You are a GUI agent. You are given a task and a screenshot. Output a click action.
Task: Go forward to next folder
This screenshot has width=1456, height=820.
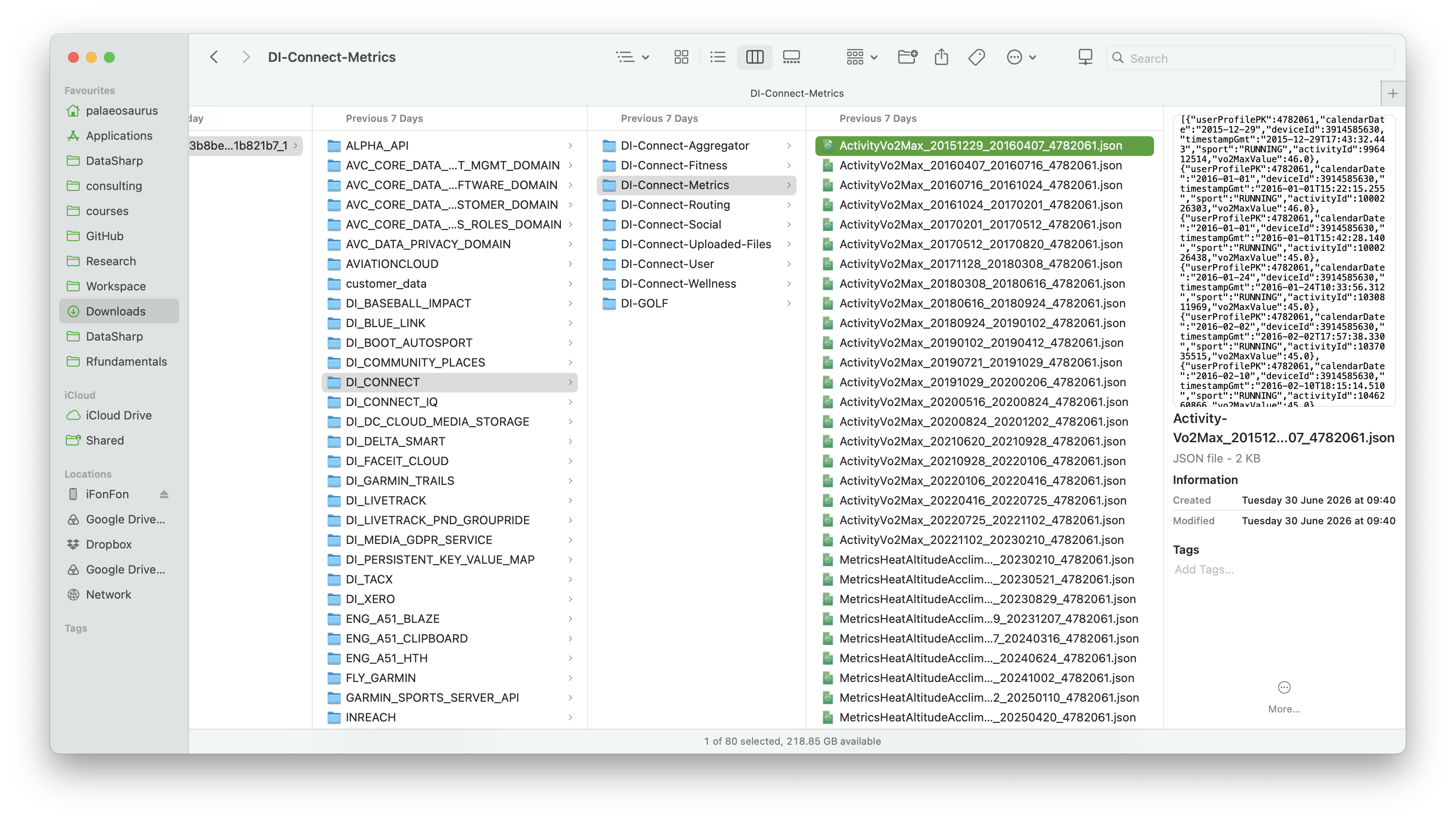click(246, 57)
